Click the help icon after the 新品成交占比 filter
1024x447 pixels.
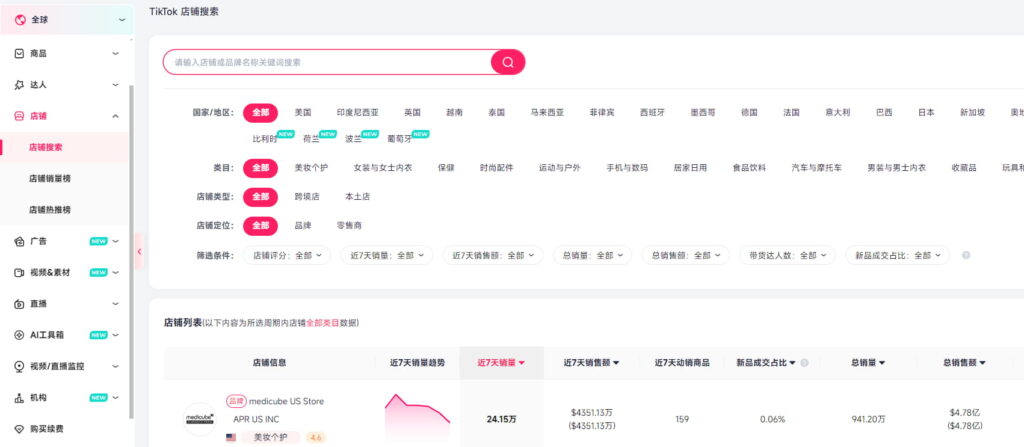coord(966,256)
